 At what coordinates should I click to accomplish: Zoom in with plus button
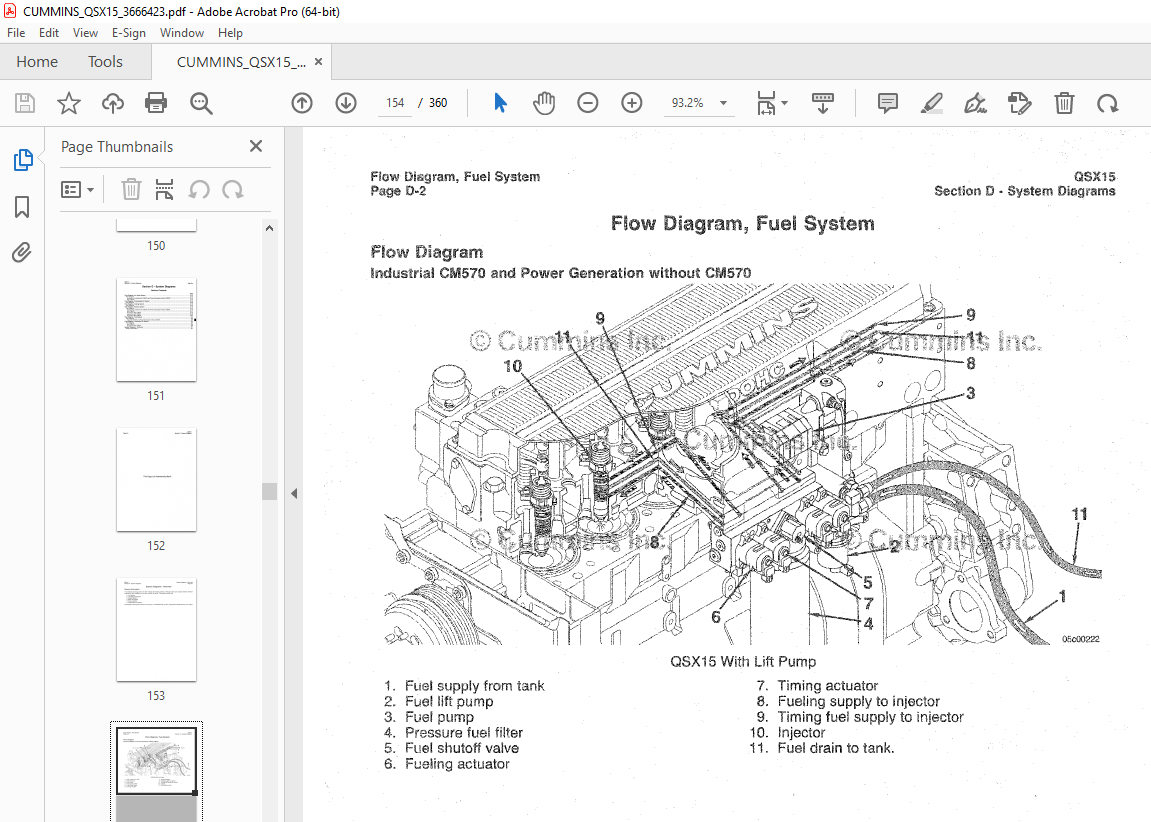pos(631,103)
